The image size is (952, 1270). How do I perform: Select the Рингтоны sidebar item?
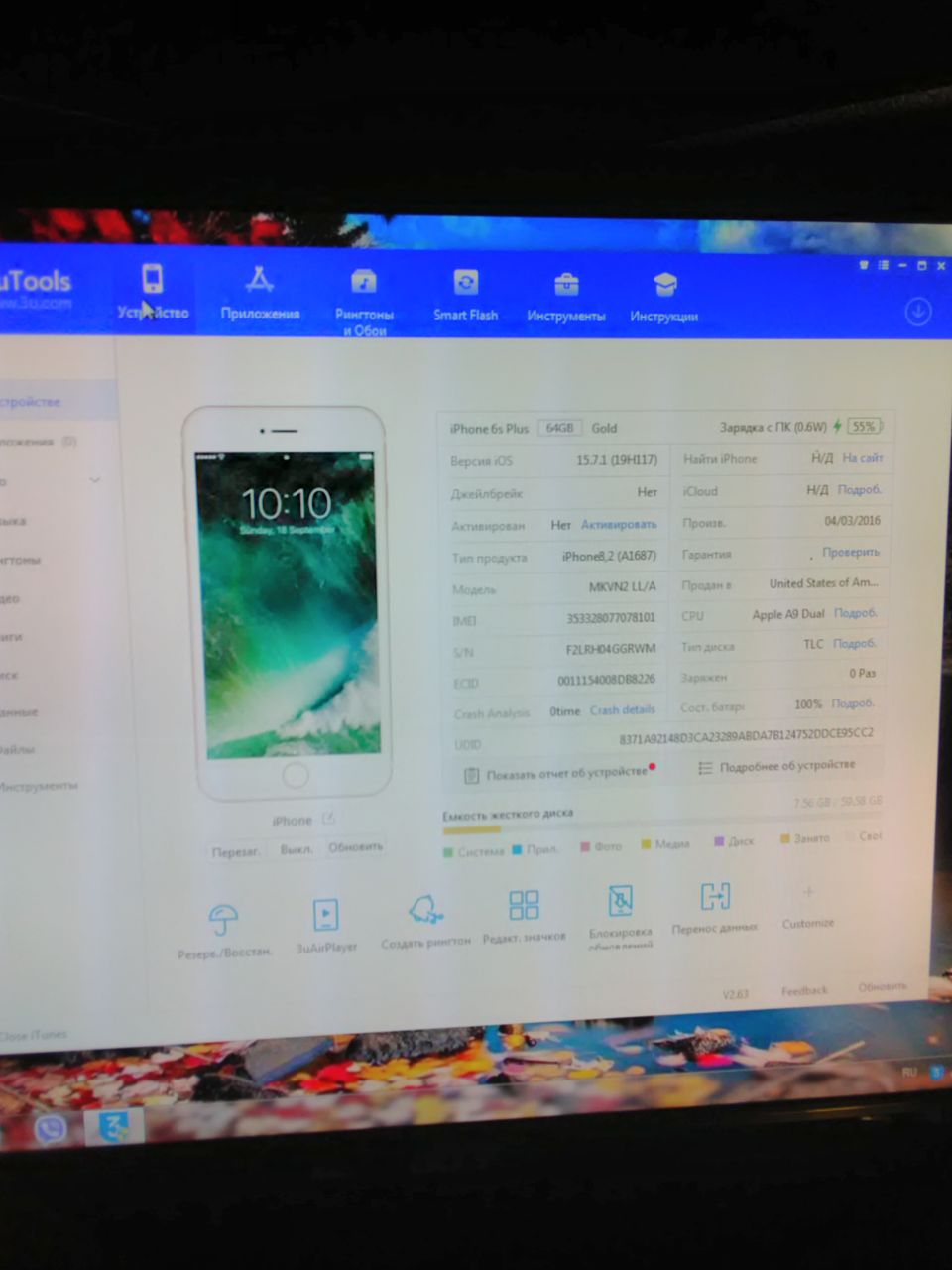(20, 560)
